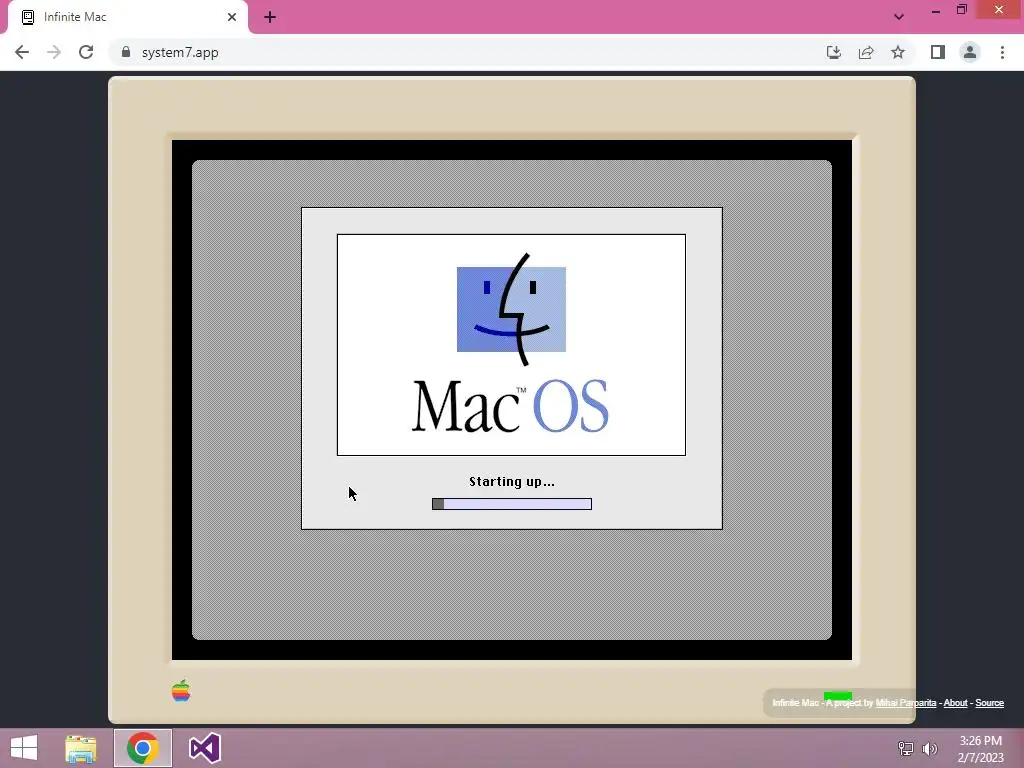Click the install app icon in address bar
Viewport: 1024px width, 768px height.
point(833,52)
